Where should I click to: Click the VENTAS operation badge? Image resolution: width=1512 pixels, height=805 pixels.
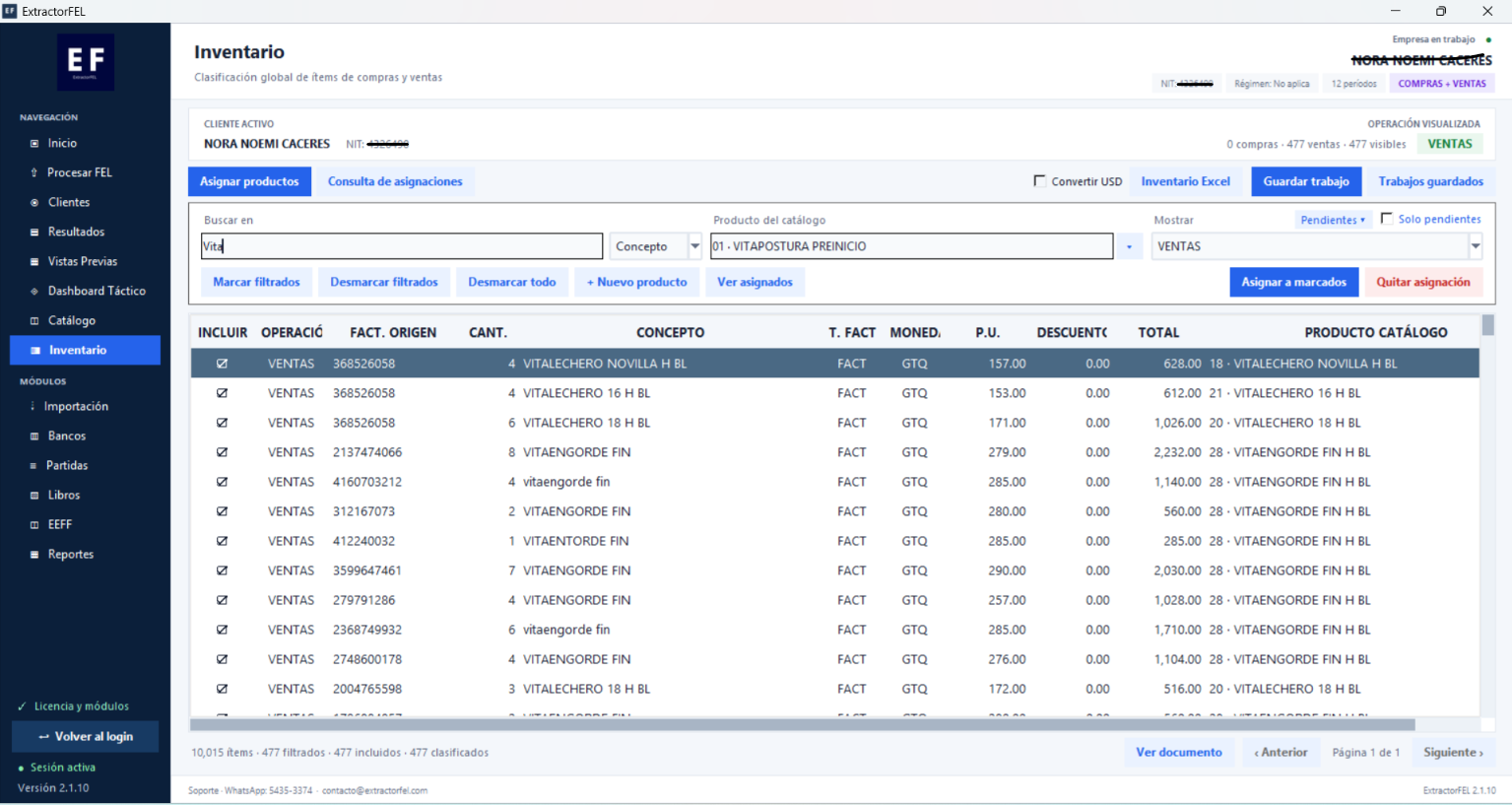click(x=1450, y=144)
